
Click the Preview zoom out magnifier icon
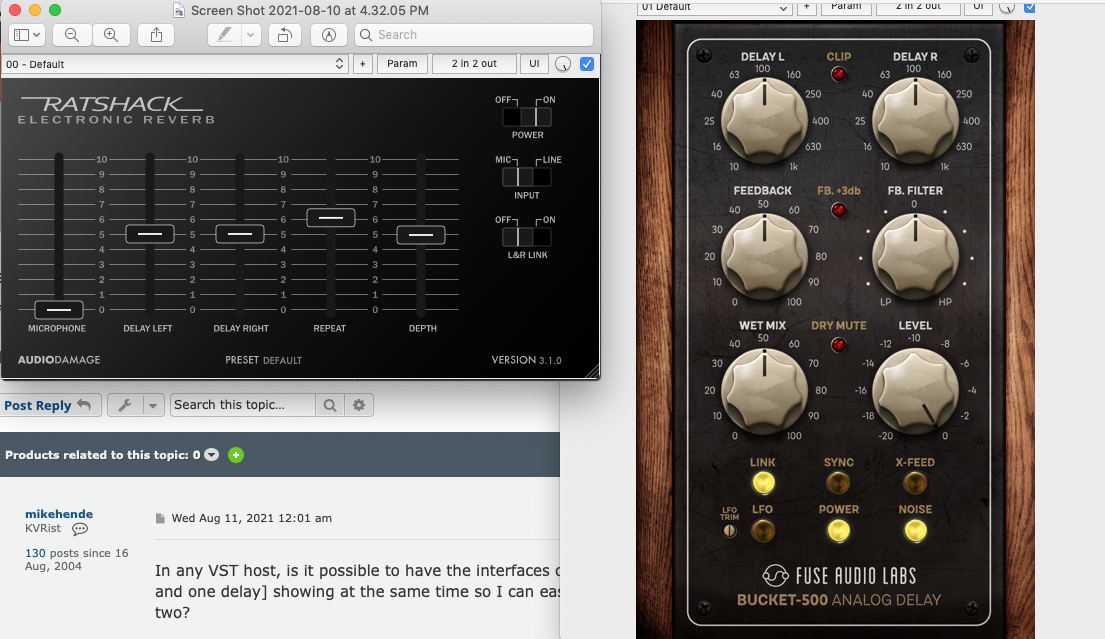[x=72, y=35]
